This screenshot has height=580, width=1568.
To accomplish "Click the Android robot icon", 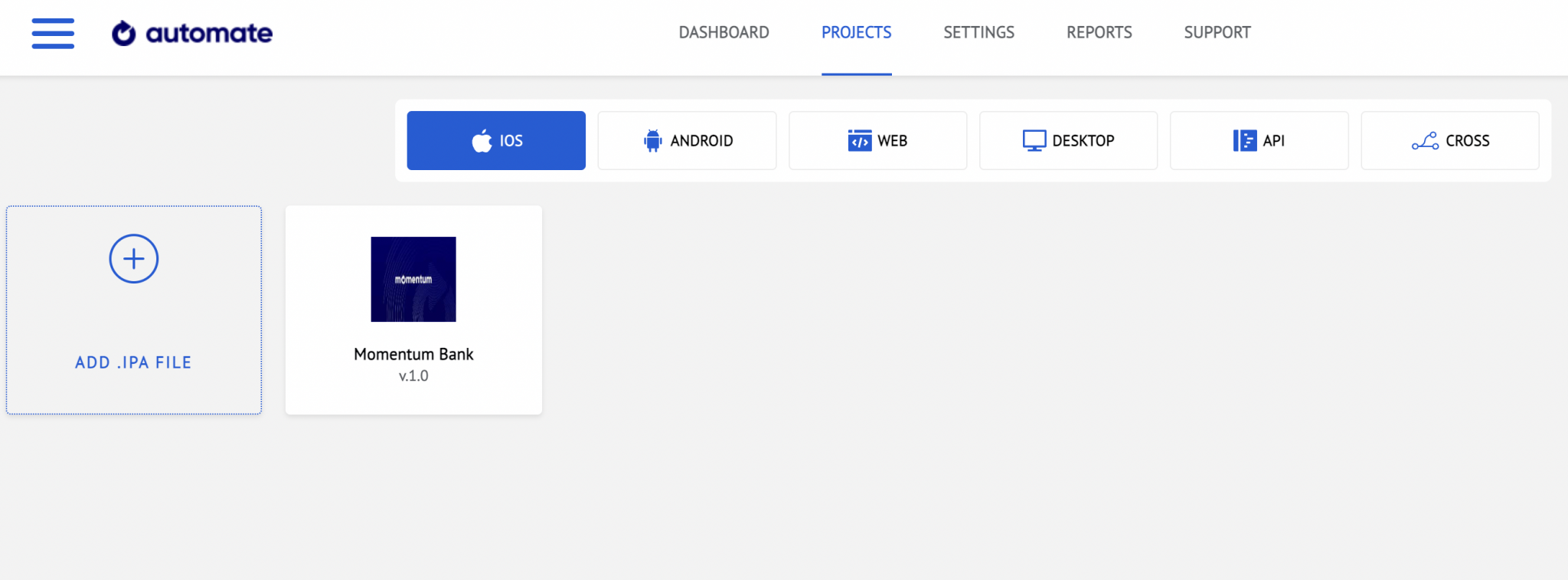I will click(x=652, y=141).
